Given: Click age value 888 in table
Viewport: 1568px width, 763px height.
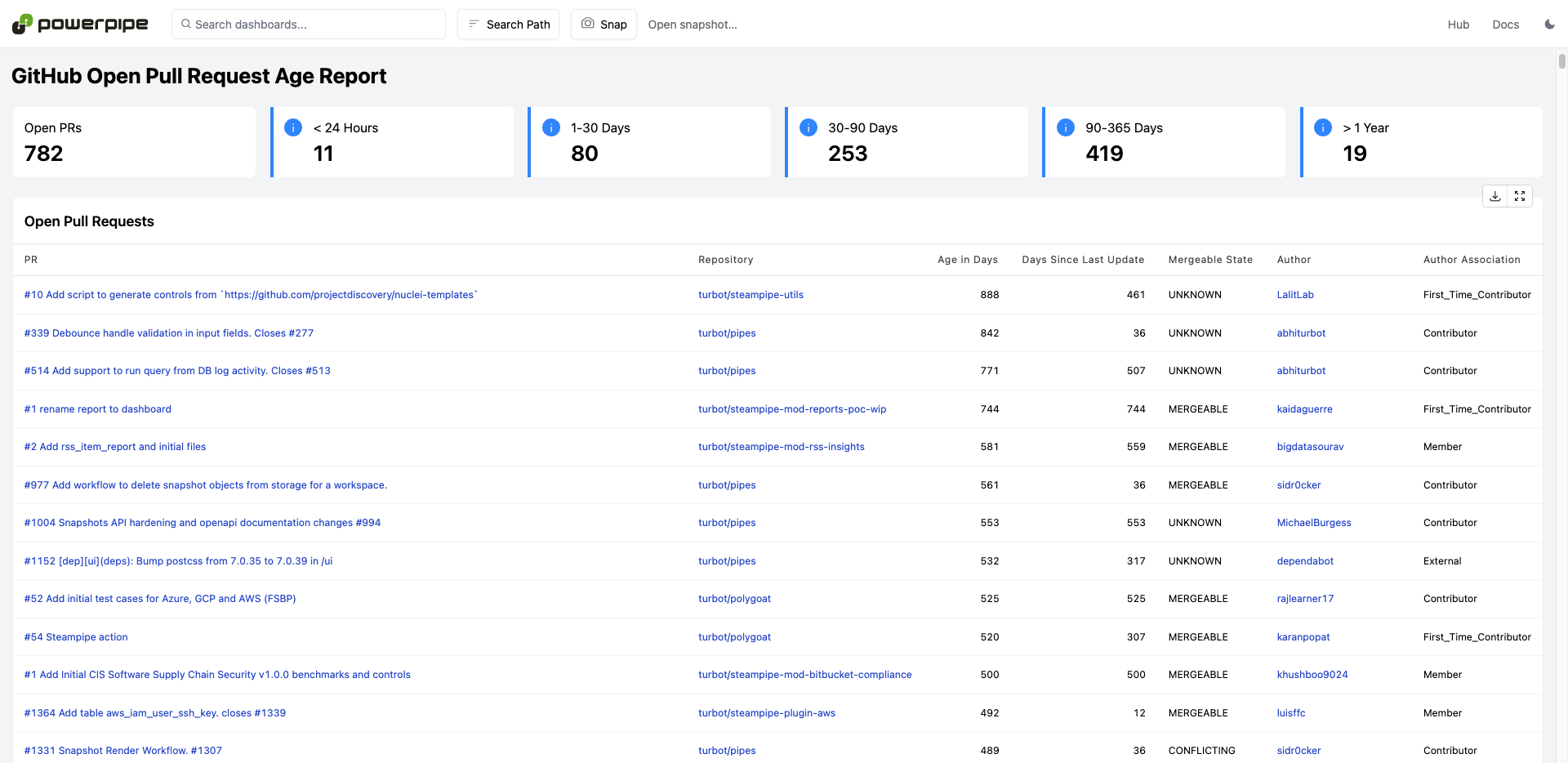Looking at the screenshot, I should click(990, 295).
